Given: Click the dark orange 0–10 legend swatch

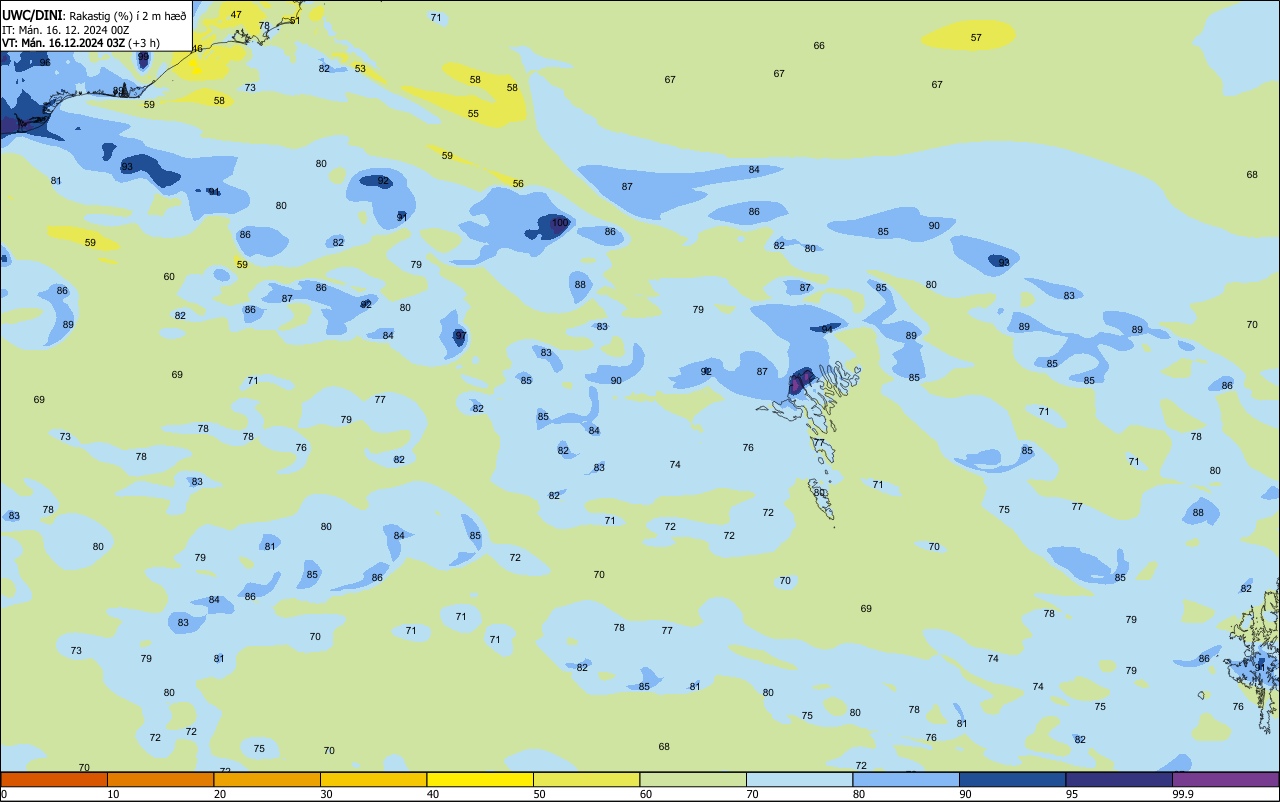Looking at the screenshot, I should (x=54, y=779).
